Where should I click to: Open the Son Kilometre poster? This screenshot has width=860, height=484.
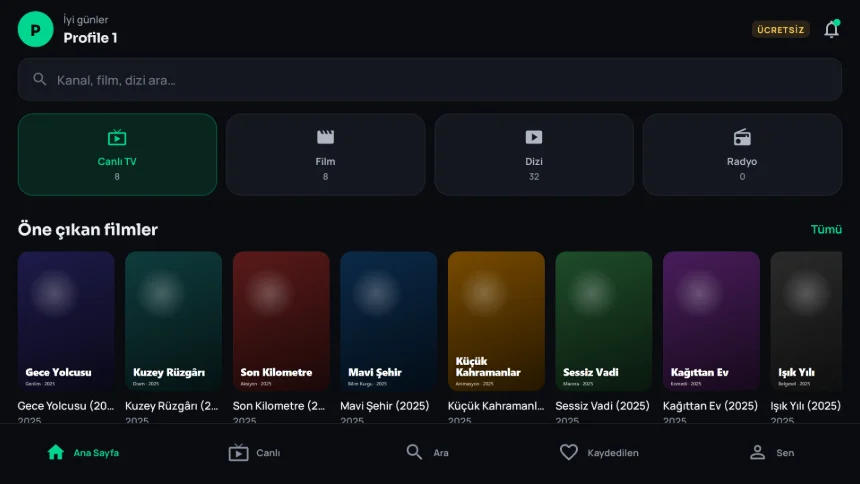coord(281,321)
